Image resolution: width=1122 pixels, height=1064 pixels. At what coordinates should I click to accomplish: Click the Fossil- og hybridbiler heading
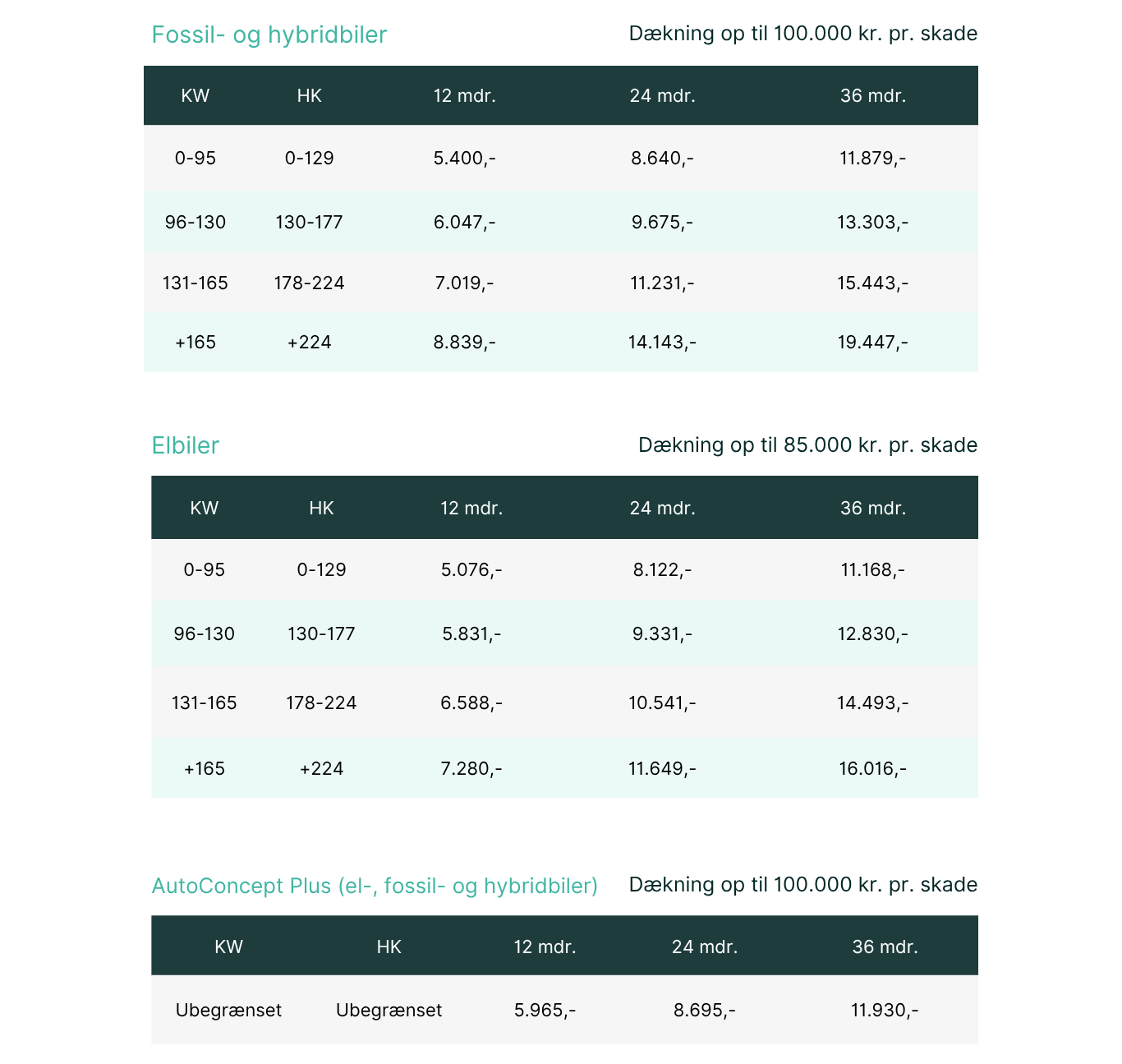point(269,35)
